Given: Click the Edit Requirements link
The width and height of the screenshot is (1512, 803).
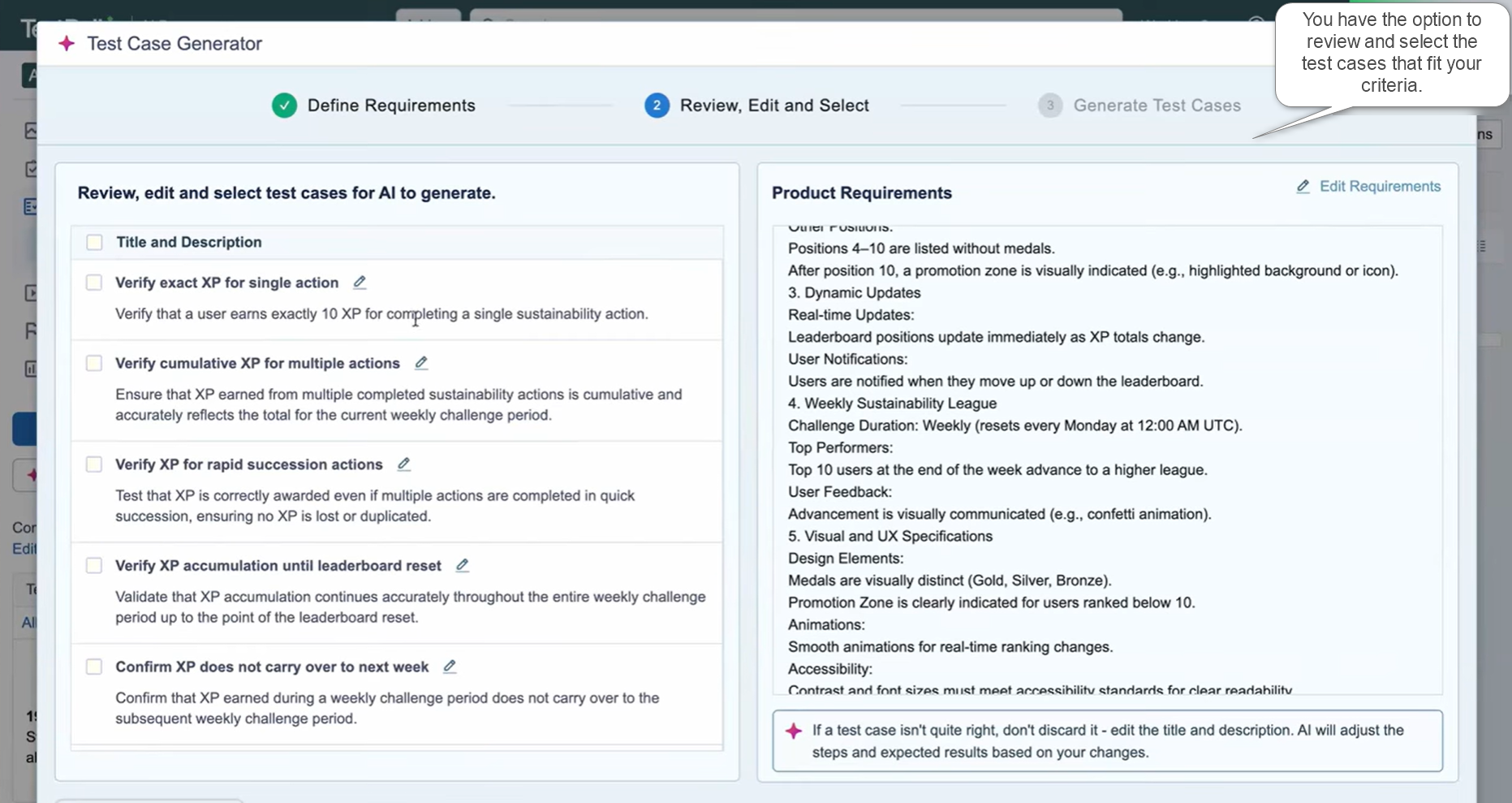Looking at the screenshot, I should coord(1379,187).
